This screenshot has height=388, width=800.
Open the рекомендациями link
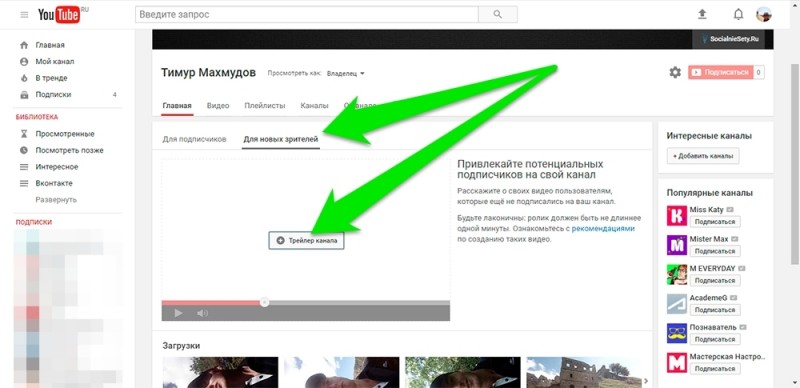(603, 229)
